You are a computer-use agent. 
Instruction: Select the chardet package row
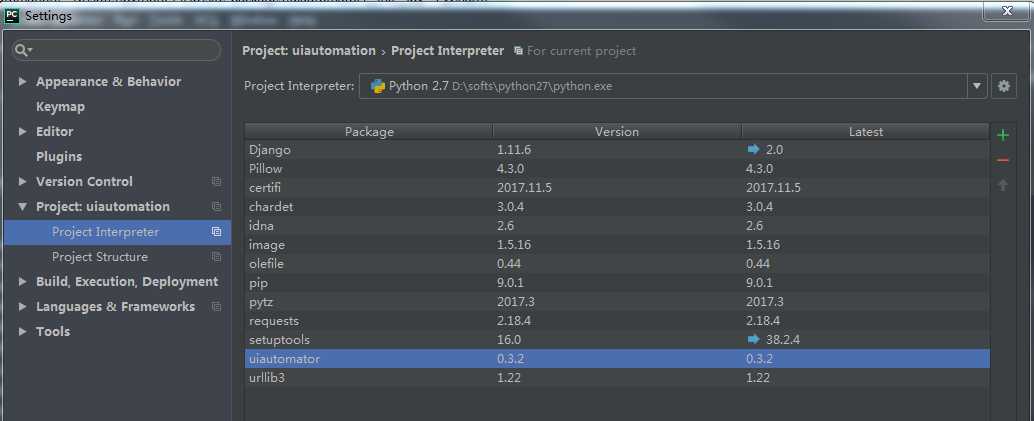617,207
